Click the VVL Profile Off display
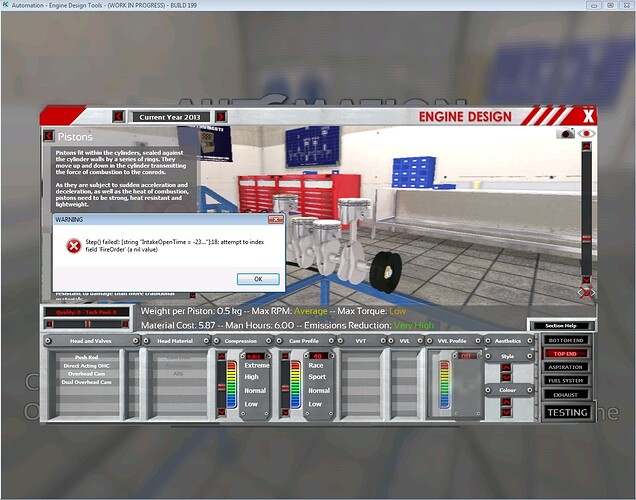The height and width of the screenshot is (500, 636). pyautogui.click(x=467, y=356)
